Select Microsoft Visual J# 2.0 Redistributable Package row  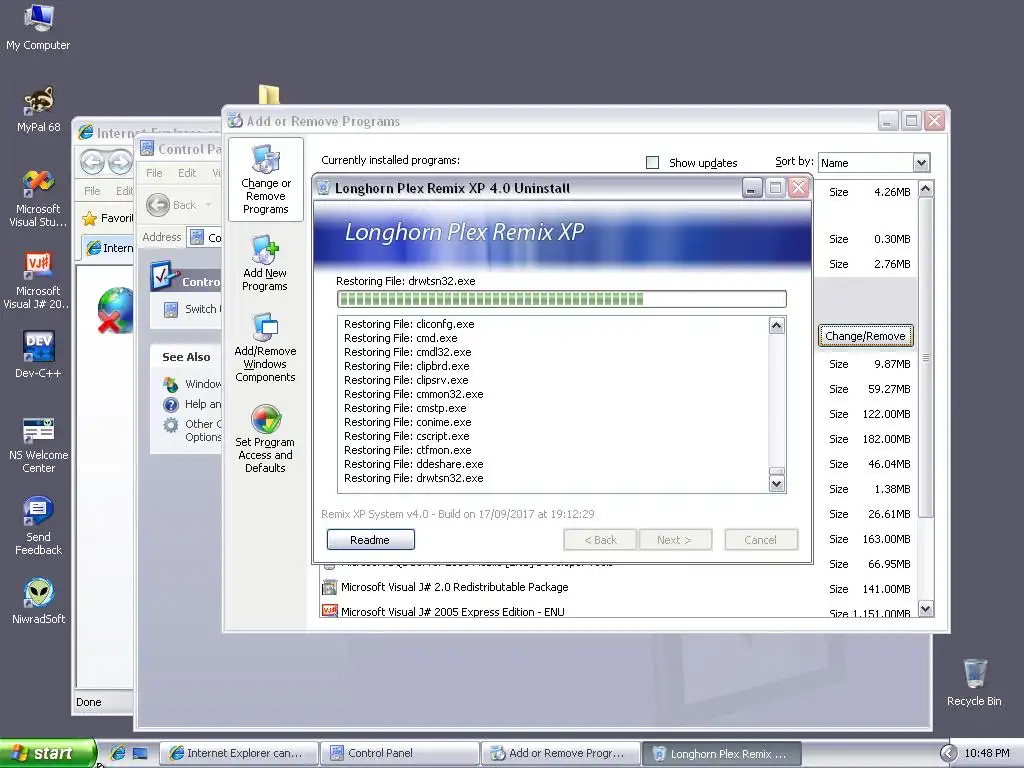coord(617,587)
